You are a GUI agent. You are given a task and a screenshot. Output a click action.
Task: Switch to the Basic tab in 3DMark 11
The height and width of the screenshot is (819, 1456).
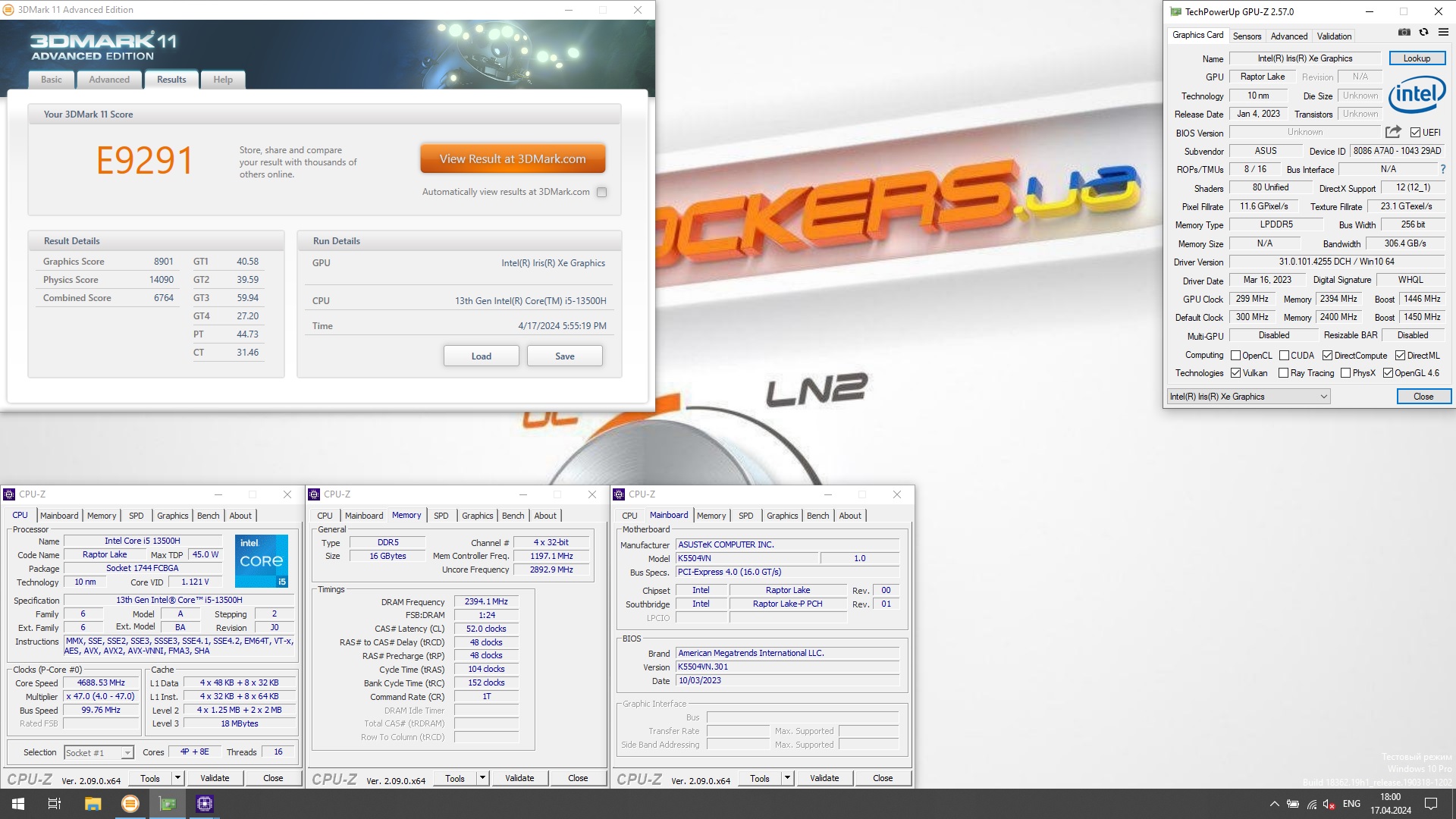click(x=52, y=80)
